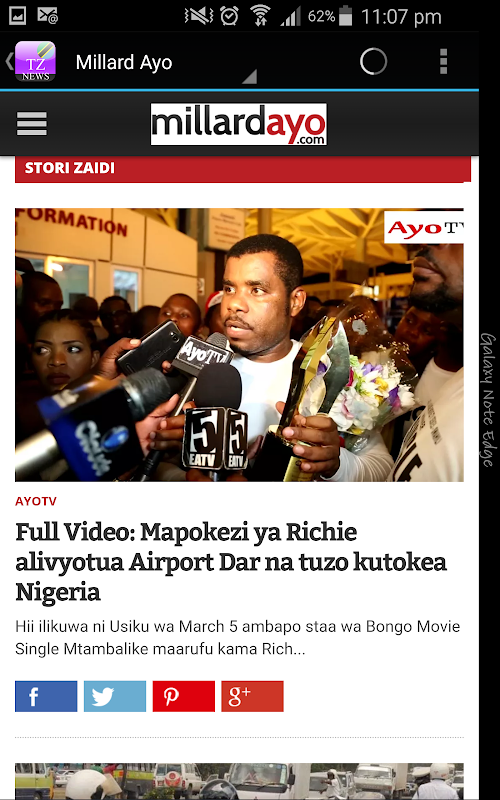Open Full Video Mapokezi ya Richie headline
Screen dimensions: 500x800
pyautogui.click(x=231, y=562)
